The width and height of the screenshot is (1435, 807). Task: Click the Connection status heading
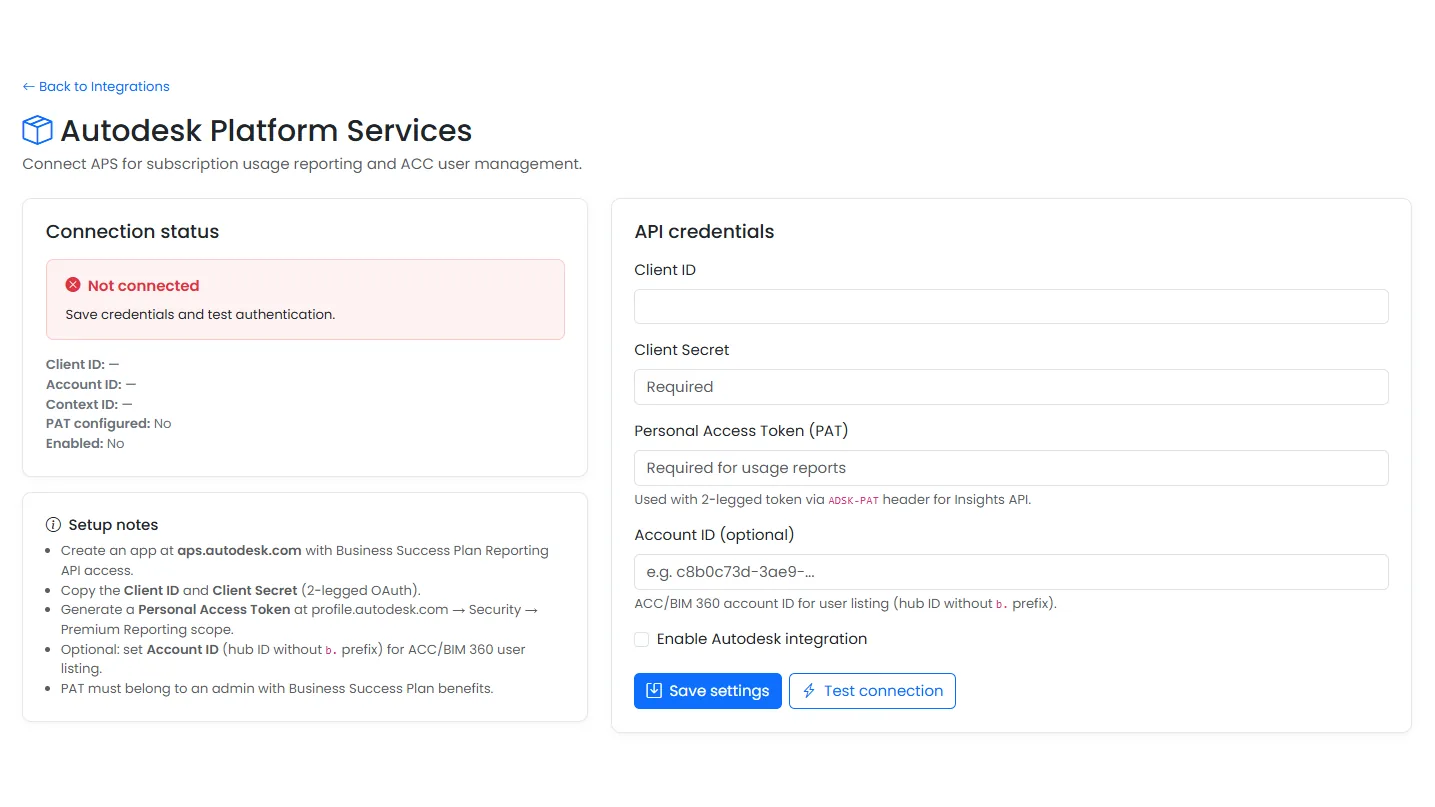(x=132, y=231)
